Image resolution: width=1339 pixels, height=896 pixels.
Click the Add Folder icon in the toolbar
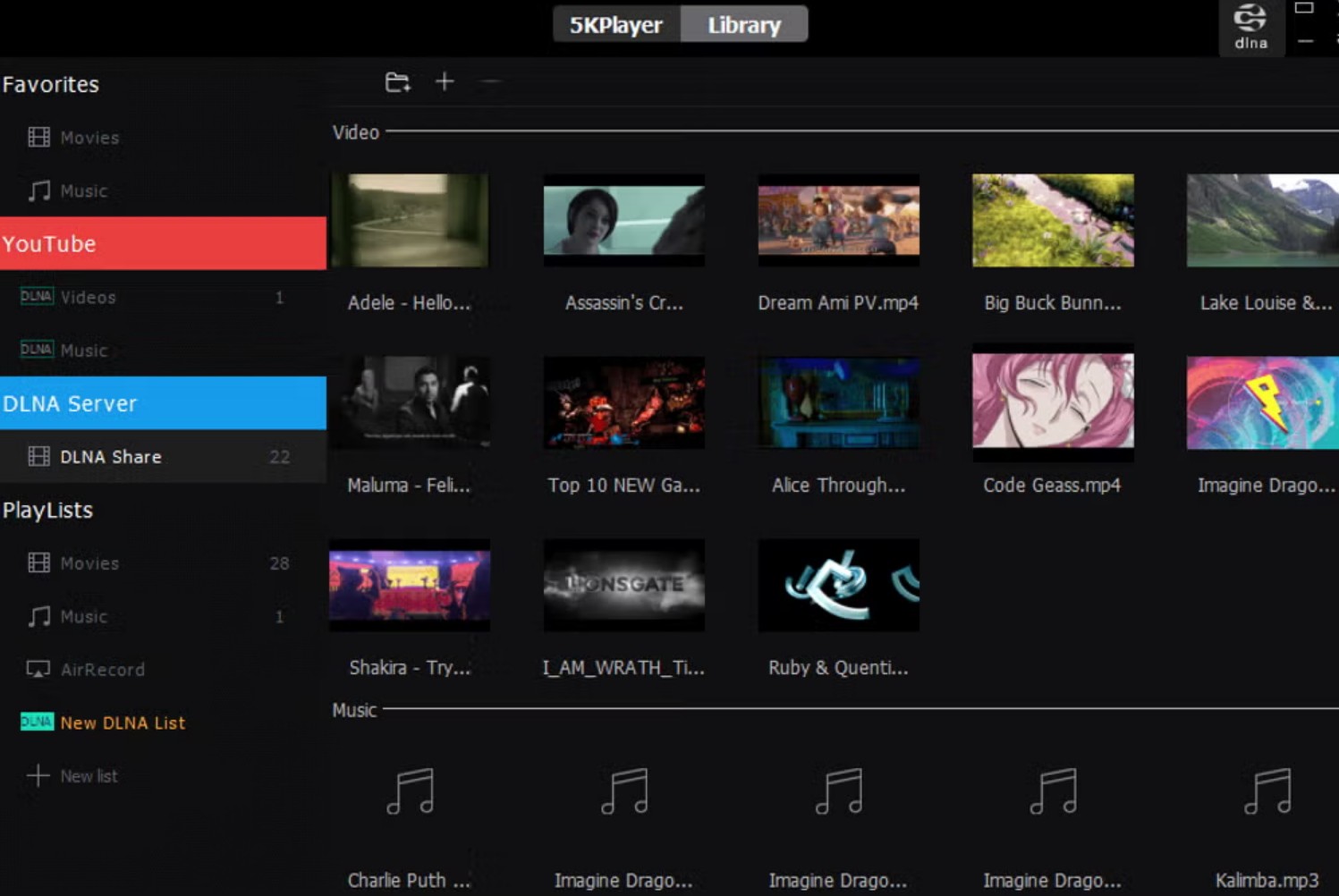pyautogui.click(x=398, y=80)
